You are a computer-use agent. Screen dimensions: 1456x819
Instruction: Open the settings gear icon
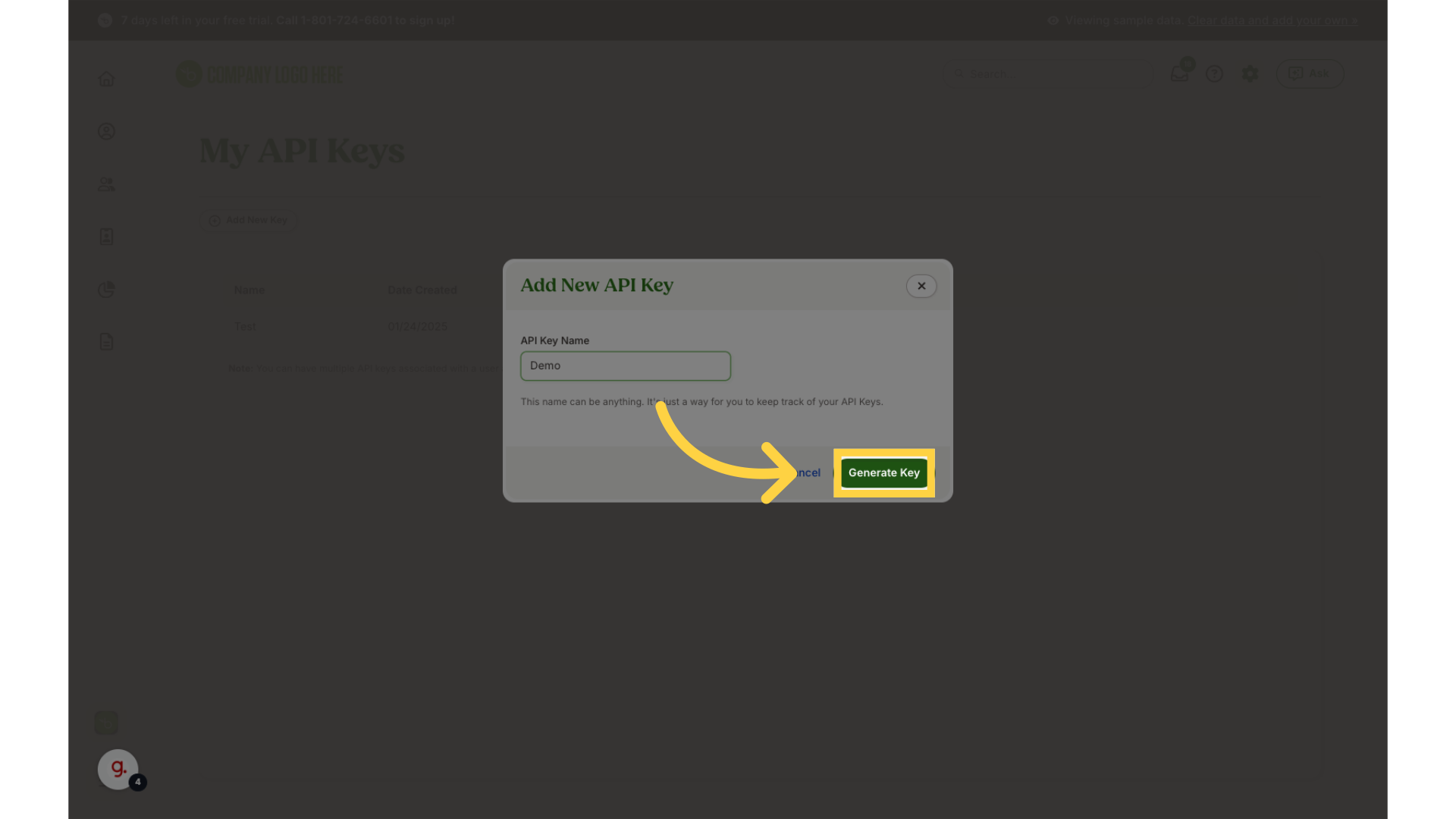1250,74
